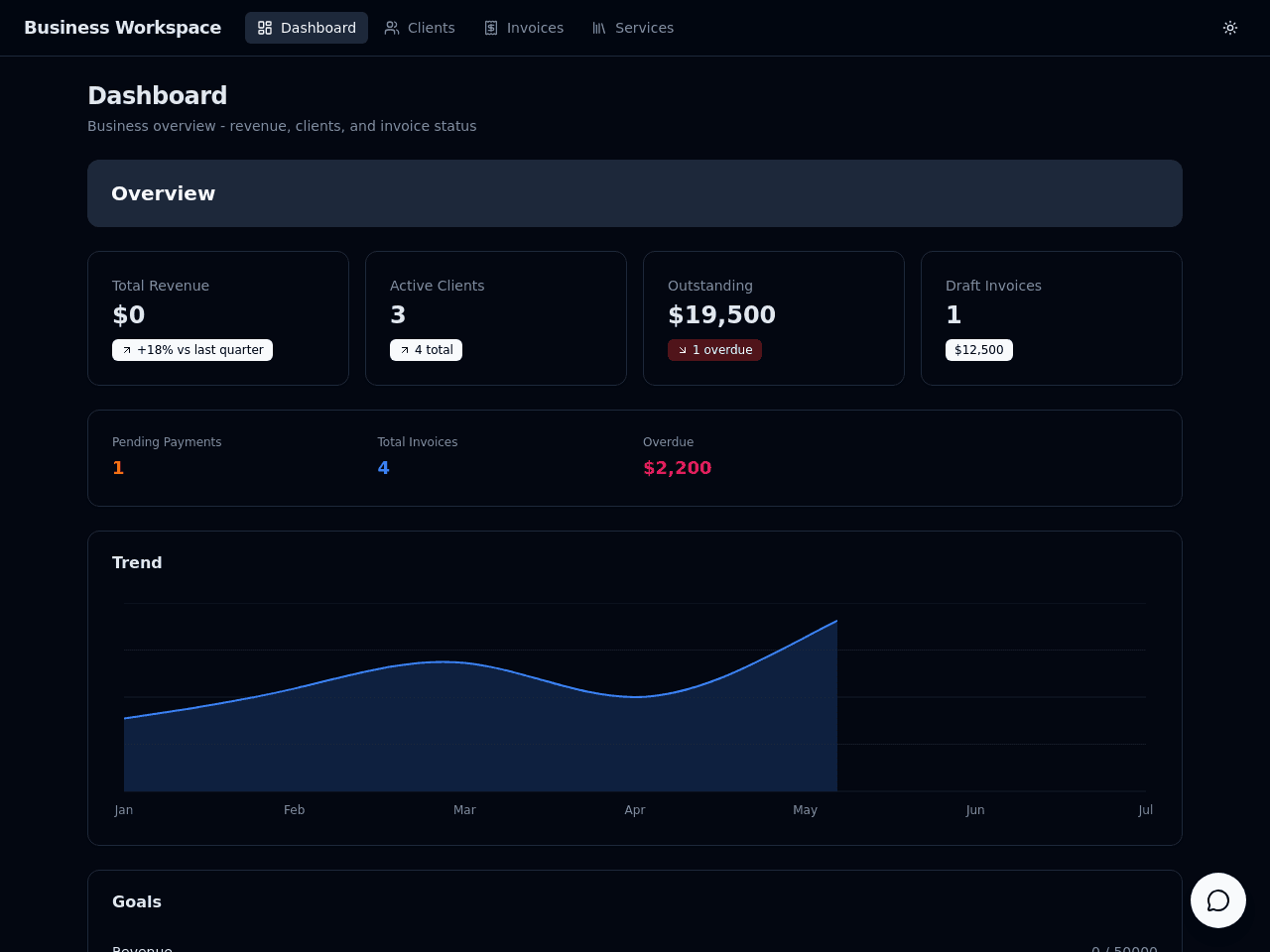The image size is (1270, 952).
Task: Click the 'Feb' axis label
Action: pyautogui.click(x=295, y=810)
